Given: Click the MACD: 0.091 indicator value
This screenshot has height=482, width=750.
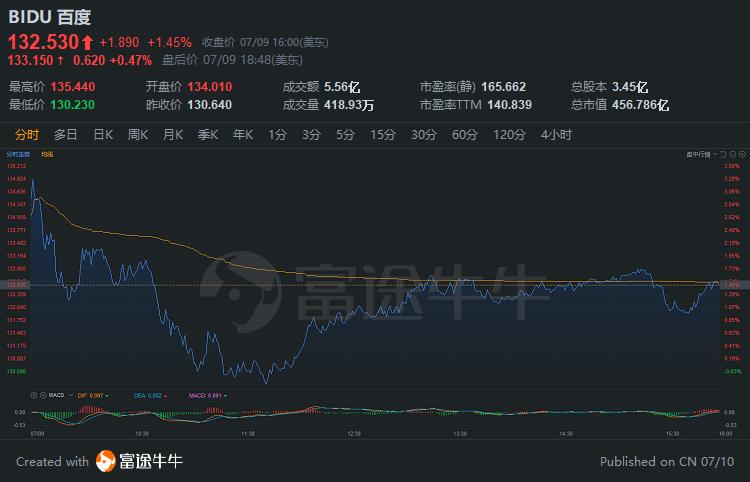Looking at the screenshot, I should pyautogui.click(x=206, y=395).
